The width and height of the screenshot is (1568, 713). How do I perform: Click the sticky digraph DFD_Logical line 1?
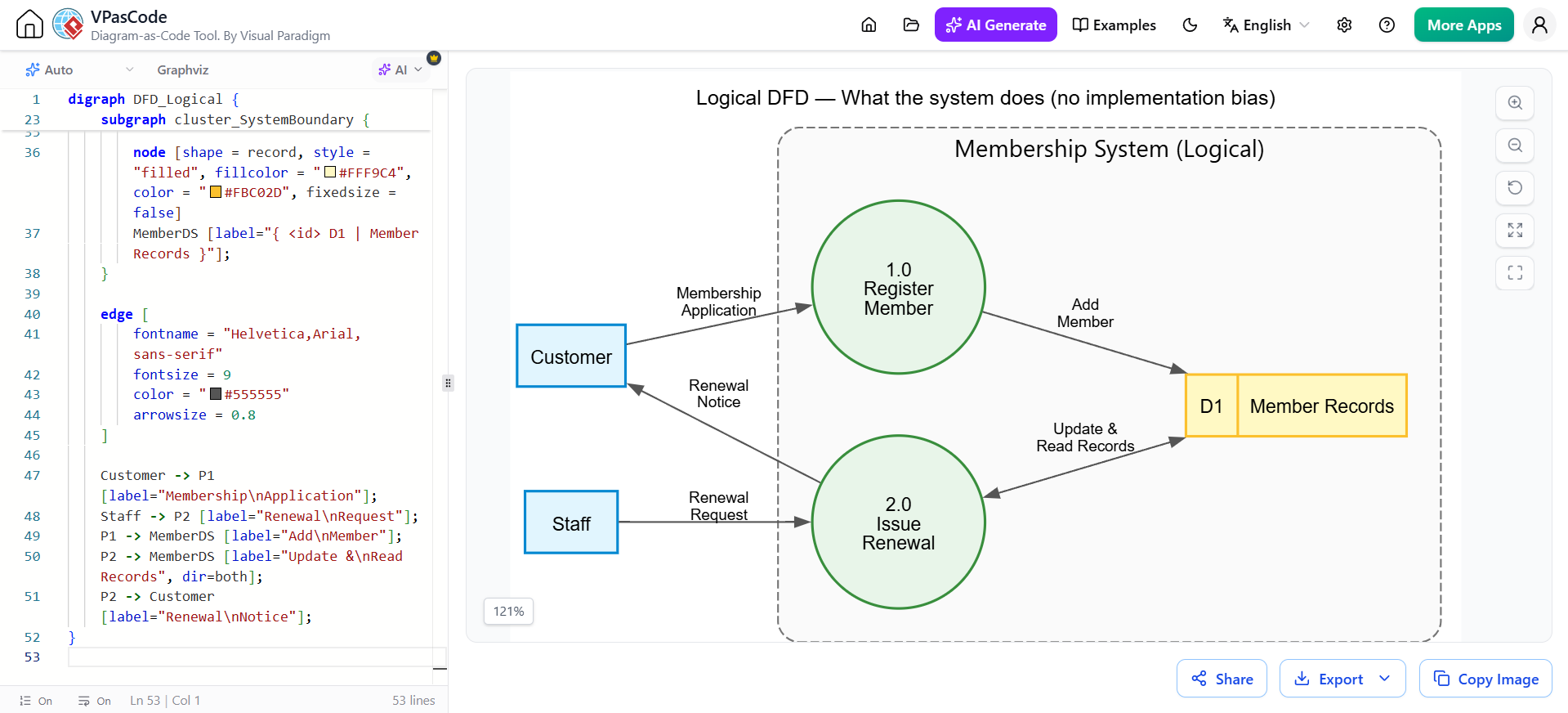[x=154, y=99]
